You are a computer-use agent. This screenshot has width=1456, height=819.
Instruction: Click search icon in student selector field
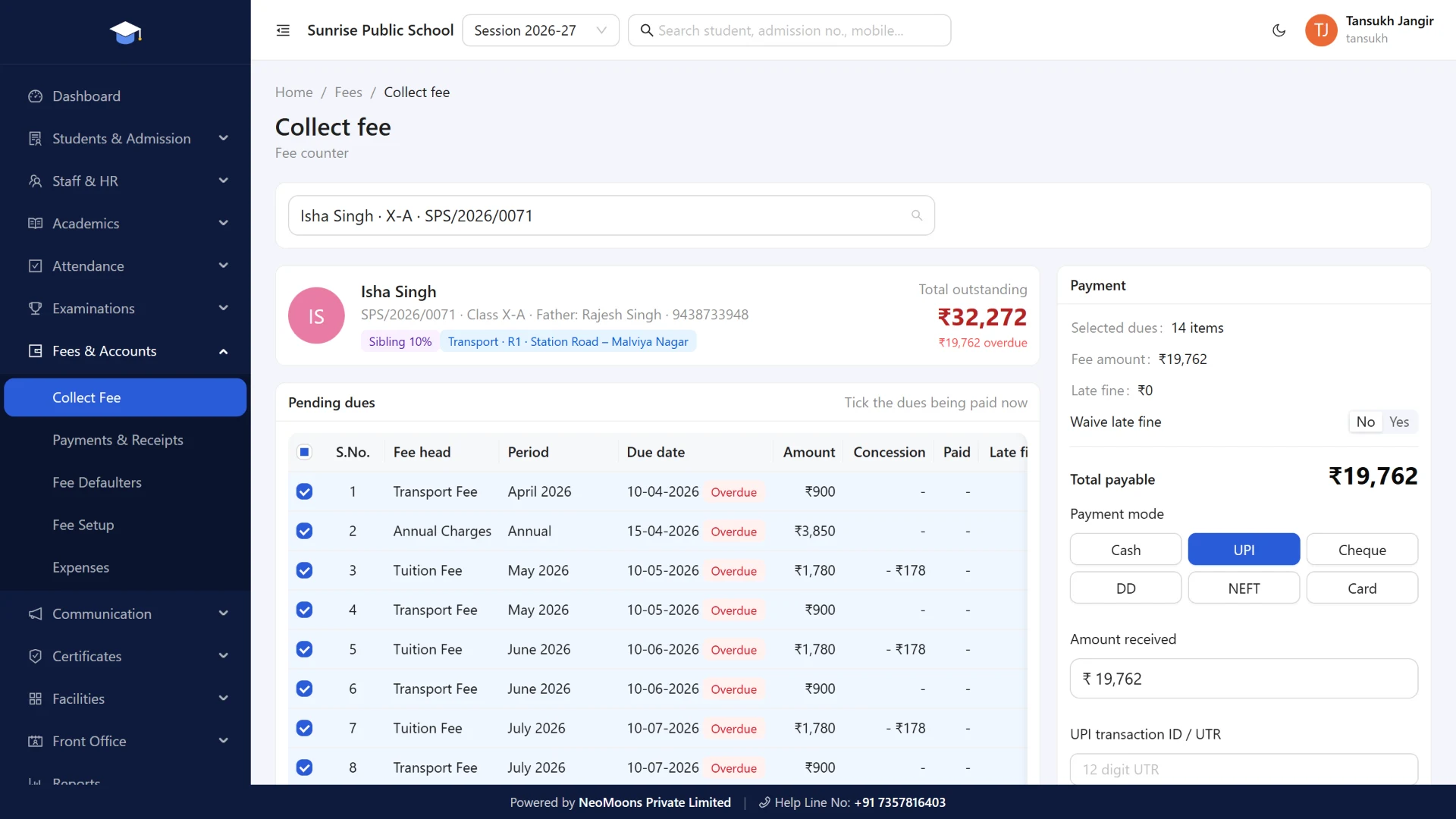916,215
